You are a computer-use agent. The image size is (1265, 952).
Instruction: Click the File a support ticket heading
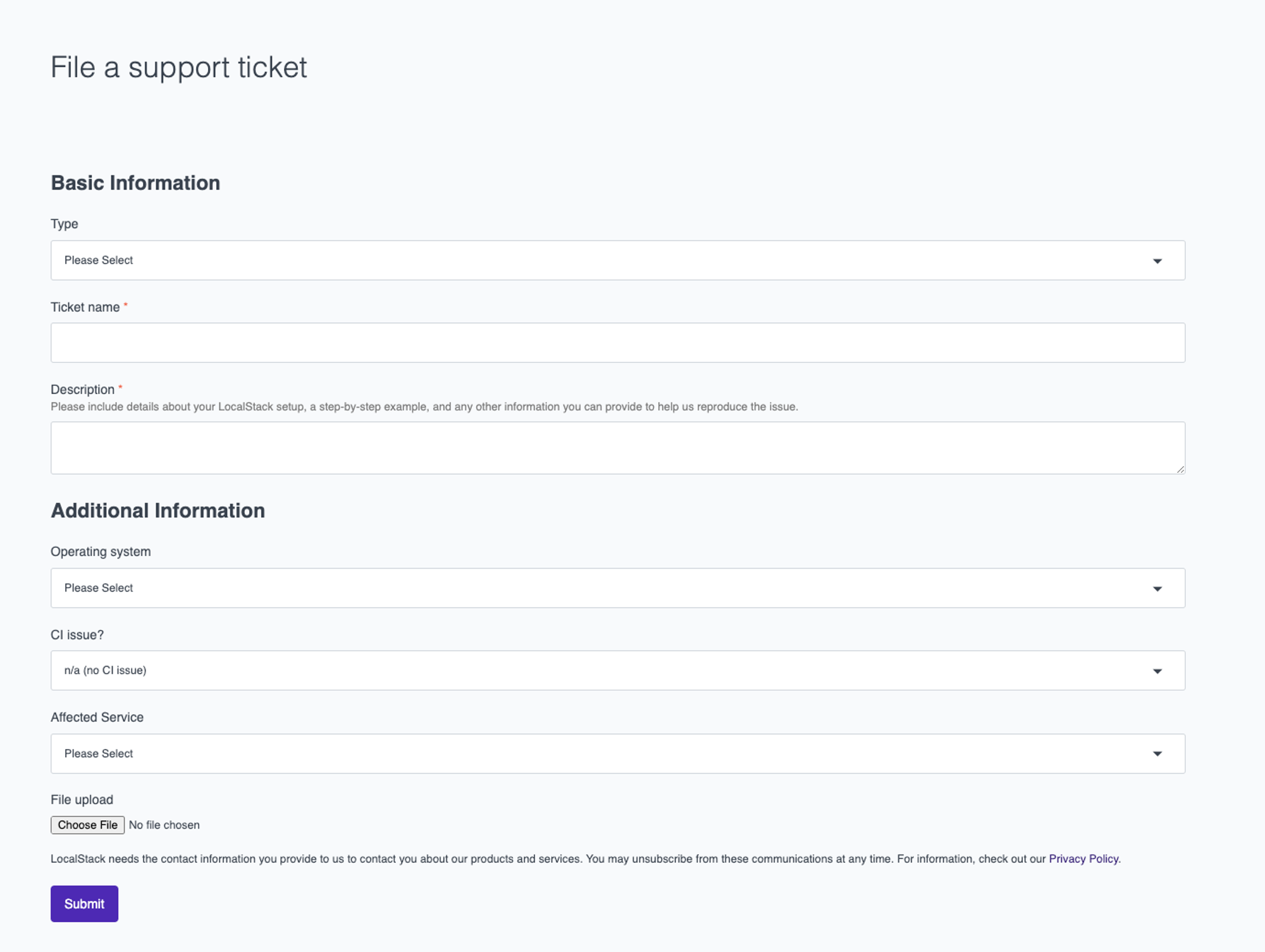pos(180,66)
